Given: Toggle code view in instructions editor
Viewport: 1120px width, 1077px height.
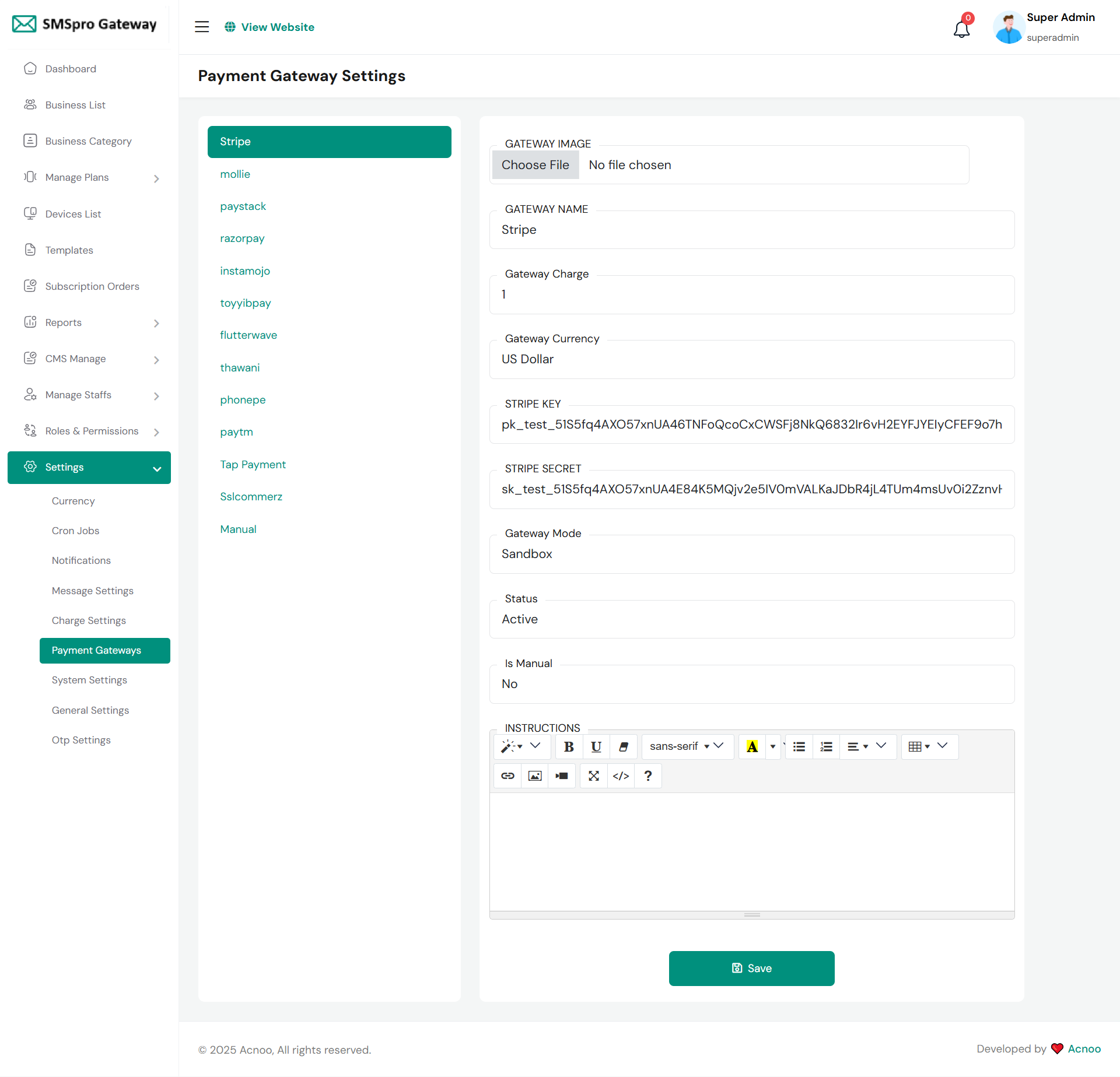Looking at the screenshot, I should tap(621, 776).
